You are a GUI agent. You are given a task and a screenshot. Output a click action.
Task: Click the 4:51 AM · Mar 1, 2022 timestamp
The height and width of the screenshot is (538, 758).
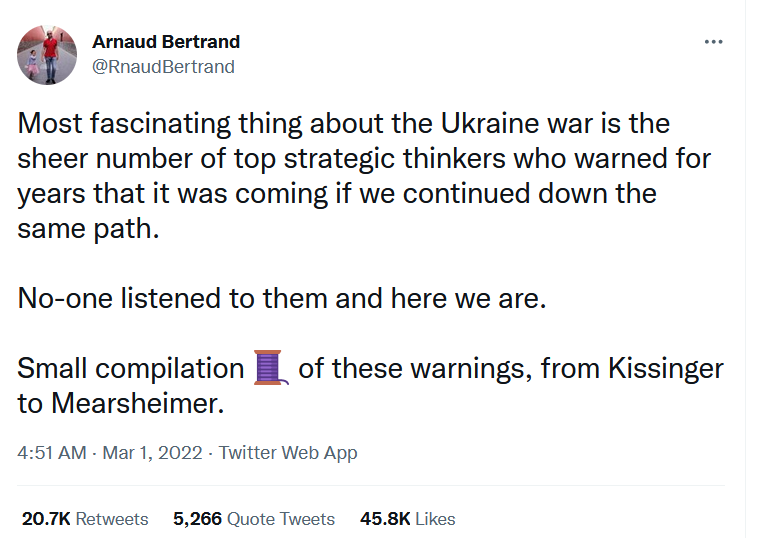pyautogui.click(x=111, y=453)
